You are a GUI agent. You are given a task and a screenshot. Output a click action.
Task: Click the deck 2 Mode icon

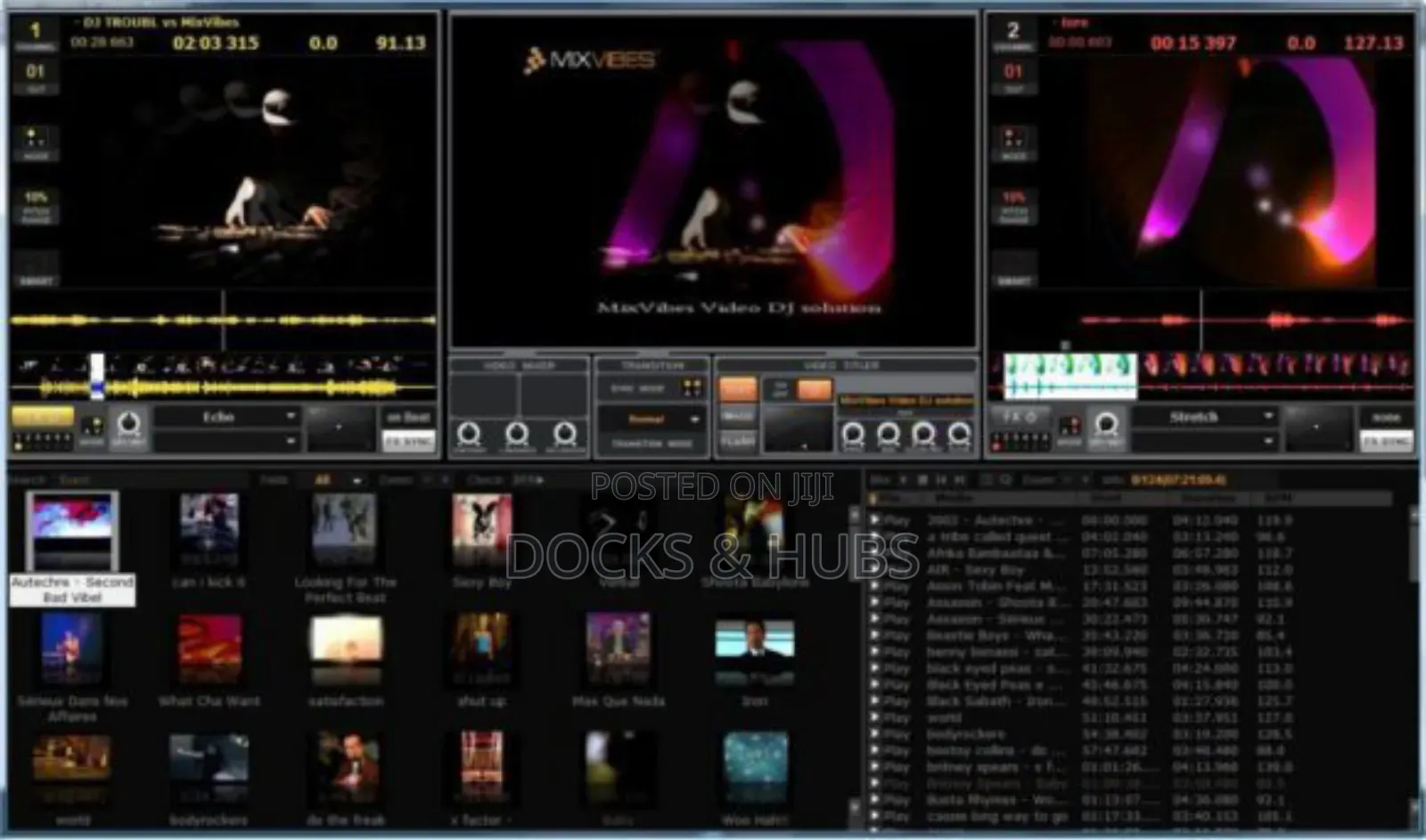point(1013,143)
